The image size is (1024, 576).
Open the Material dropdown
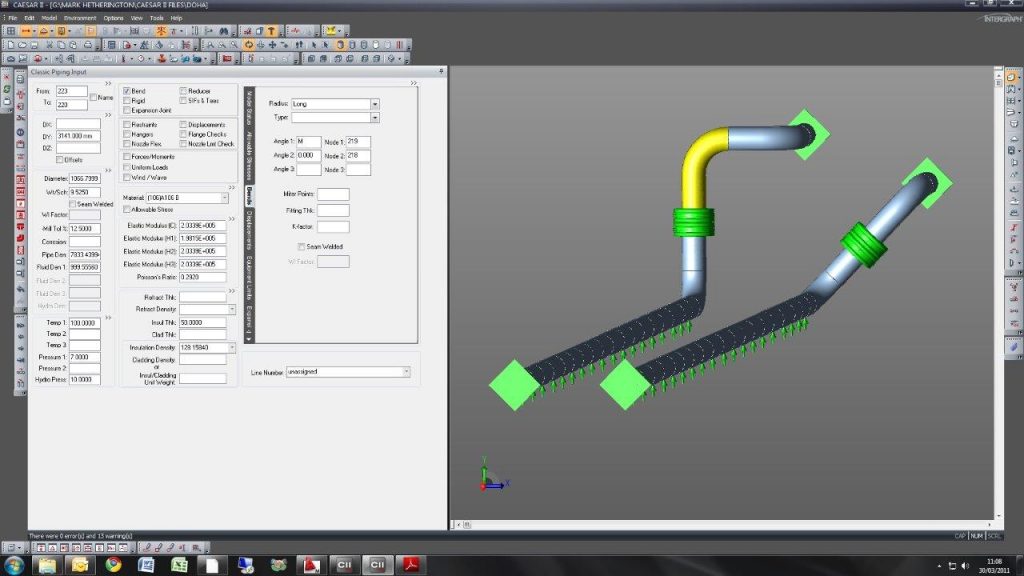pyautogui.click(x=224, y=197)
